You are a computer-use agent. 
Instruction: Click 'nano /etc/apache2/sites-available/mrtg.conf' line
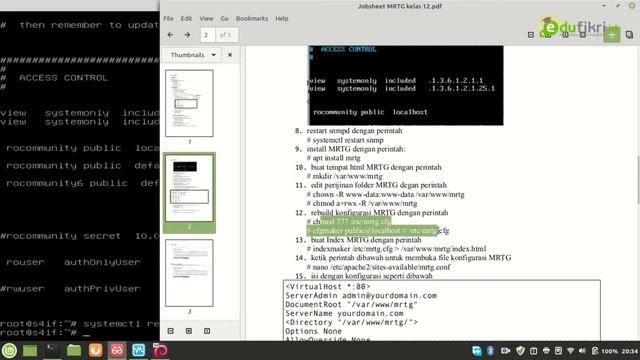tap(378, 267)
